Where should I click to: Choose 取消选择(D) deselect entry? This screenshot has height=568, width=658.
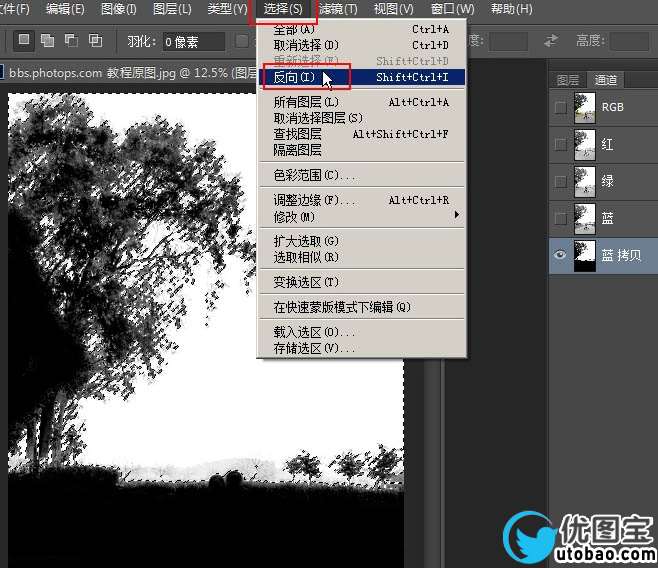[x=362, y=45]
